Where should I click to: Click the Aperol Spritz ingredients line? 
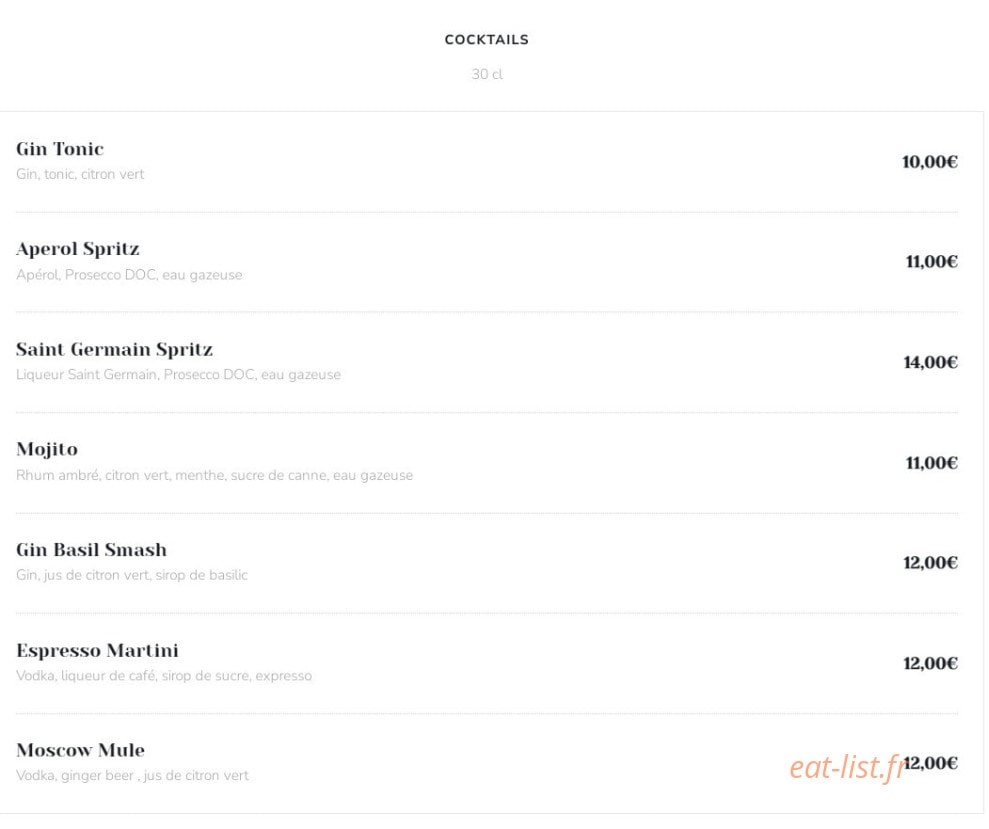(x=129, y=275)
